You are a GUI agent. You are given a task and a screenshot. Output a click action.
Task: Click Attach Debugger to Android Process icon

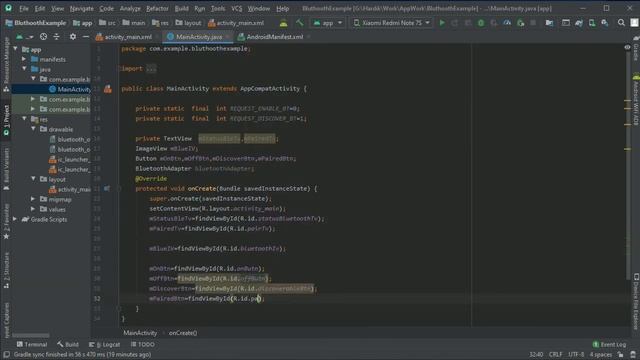[x=520, y=23]
